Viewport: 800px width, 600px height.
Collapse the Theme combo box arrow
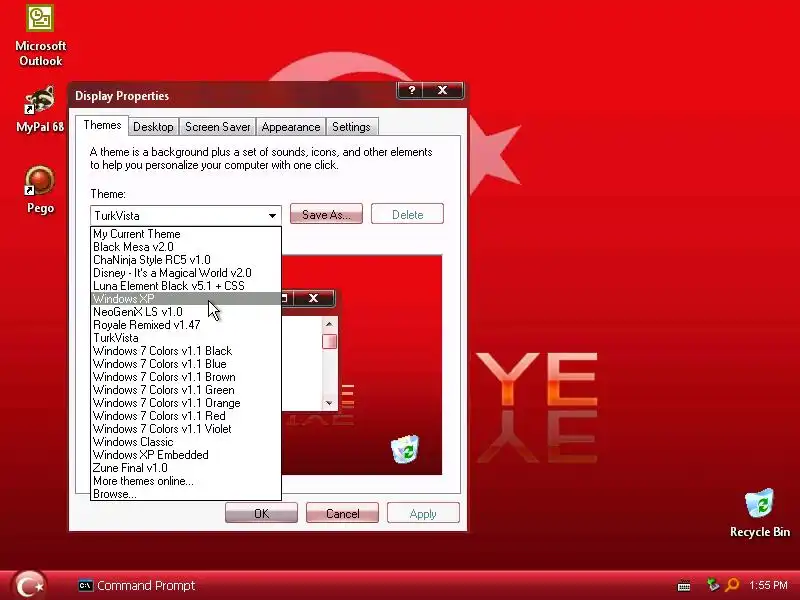[x=272, y=216]
